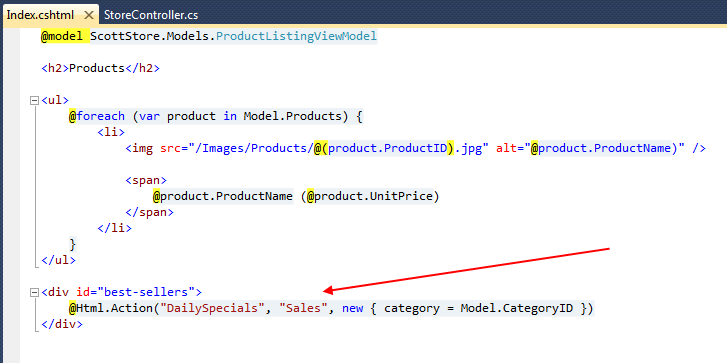Viewport: 727px width, 363px height.
Task: Collapse the best-sellers div region
Action: coord(34,293)
